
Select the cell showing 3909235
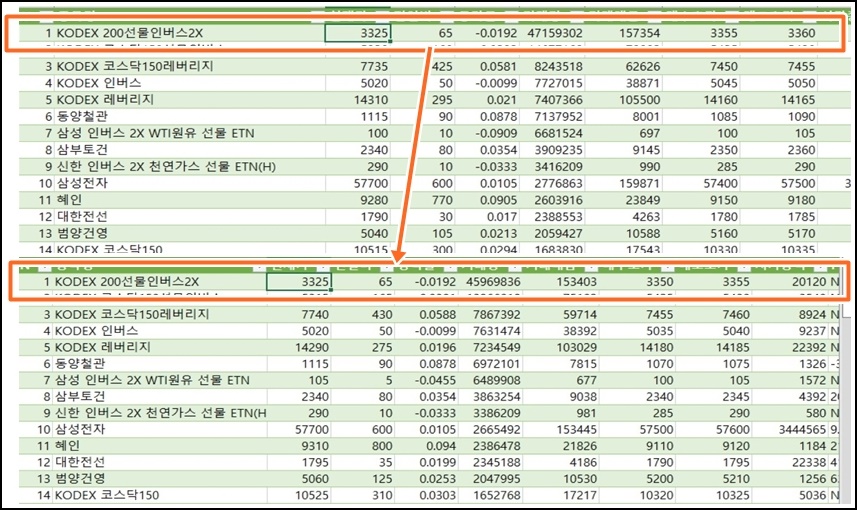pyautogui.click(x=551, y=150)
